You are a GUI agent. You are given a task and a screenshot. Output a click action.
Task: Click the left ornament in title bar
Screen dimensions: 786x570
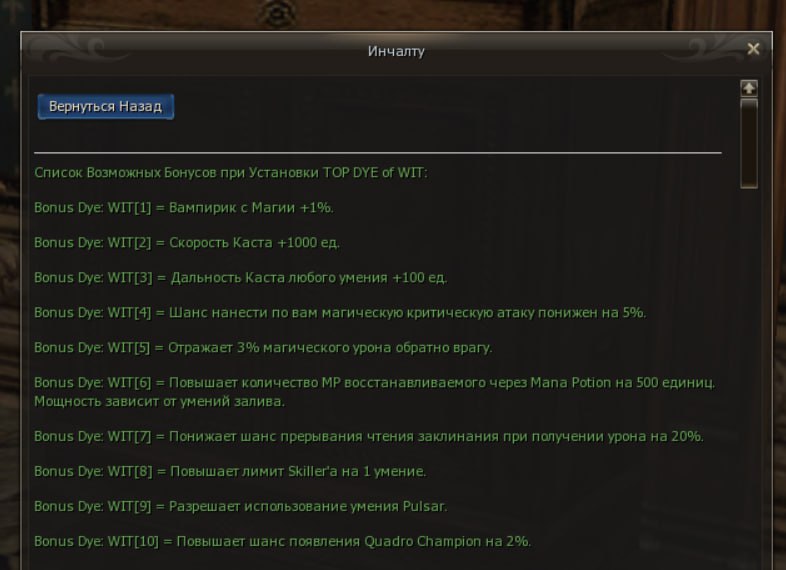75,50
